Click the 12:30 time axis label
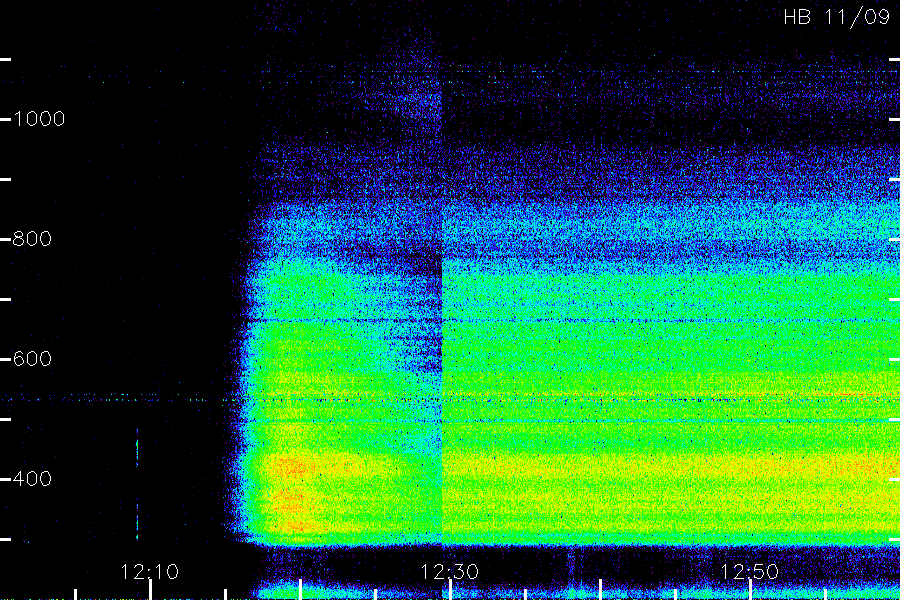This screenshot has width=900, height=600. 449,572
